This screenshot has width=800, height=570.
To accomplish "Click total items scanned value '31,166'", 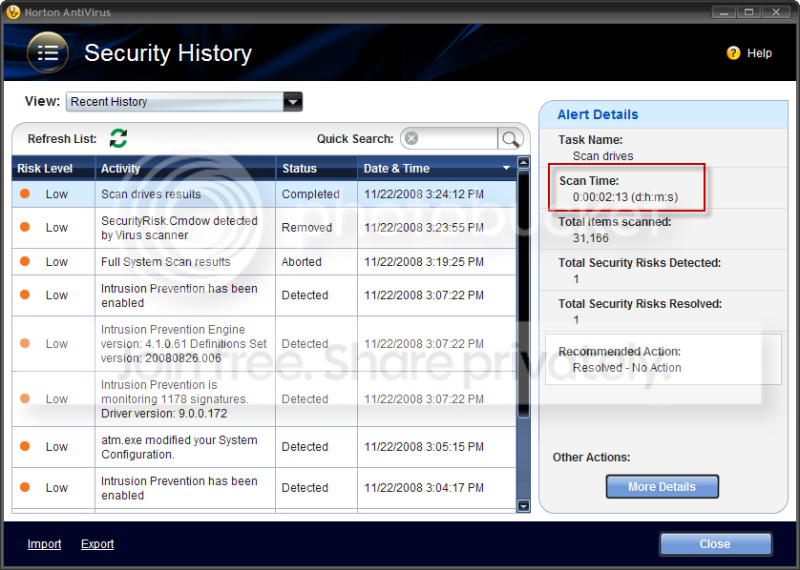I will tap(591, 238).
